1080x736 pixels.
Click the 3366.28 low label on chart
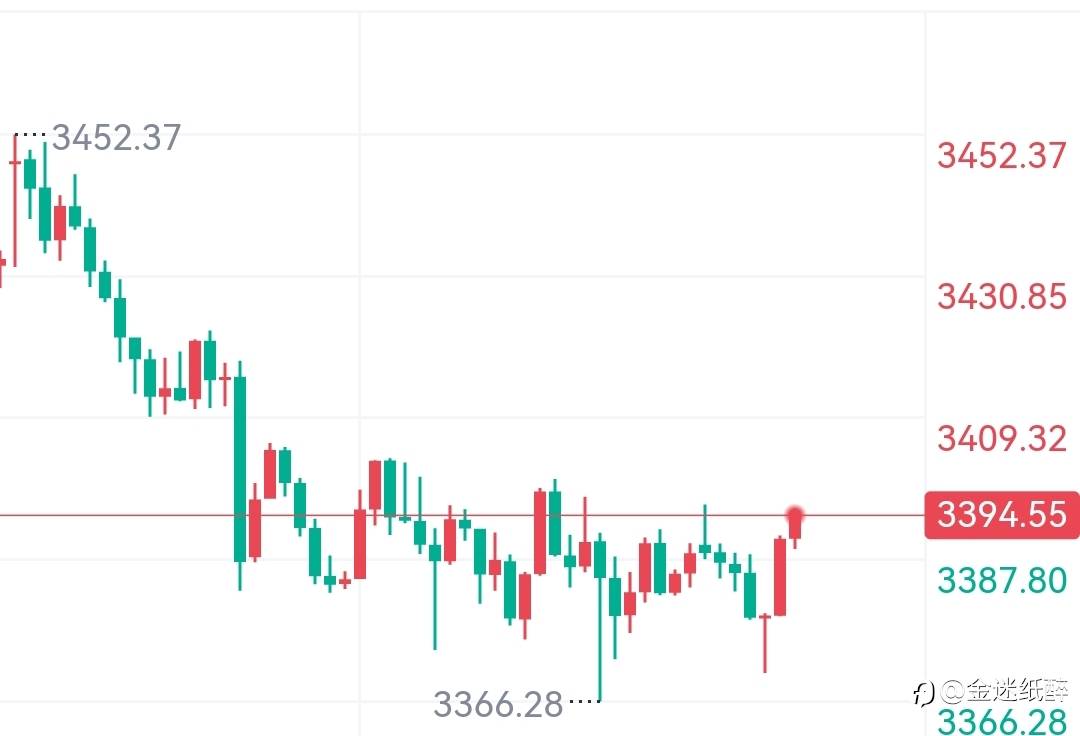498,704
